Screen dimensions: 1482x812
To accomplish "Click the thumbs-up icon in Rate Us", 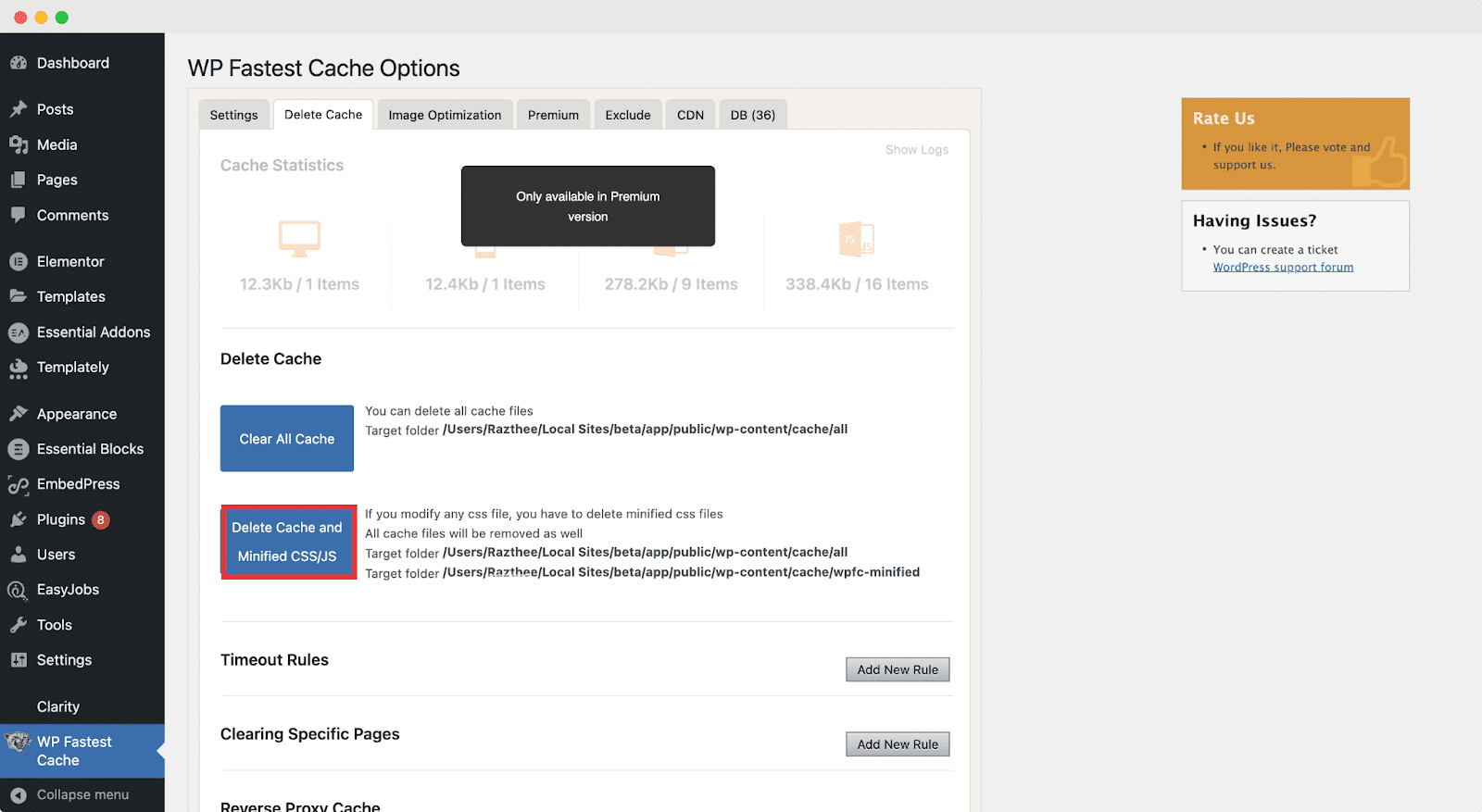I will [1379, 162].
